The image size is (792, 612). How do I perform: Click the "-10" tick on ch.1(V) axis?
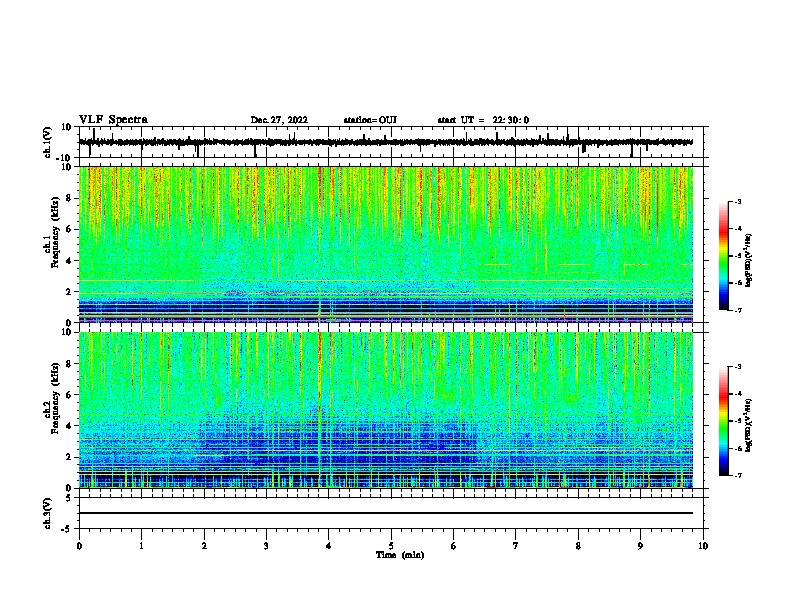[65, 158]
